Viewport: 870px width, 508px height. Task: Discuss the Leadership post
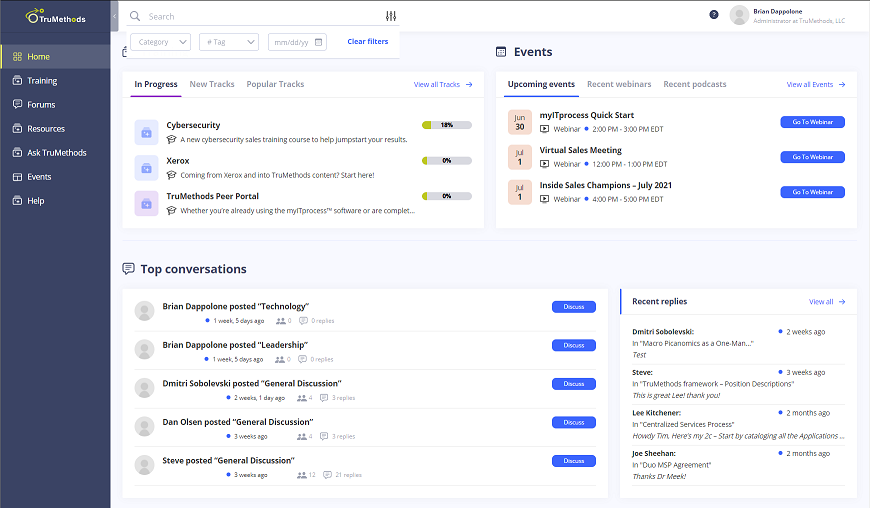(574, 345)
